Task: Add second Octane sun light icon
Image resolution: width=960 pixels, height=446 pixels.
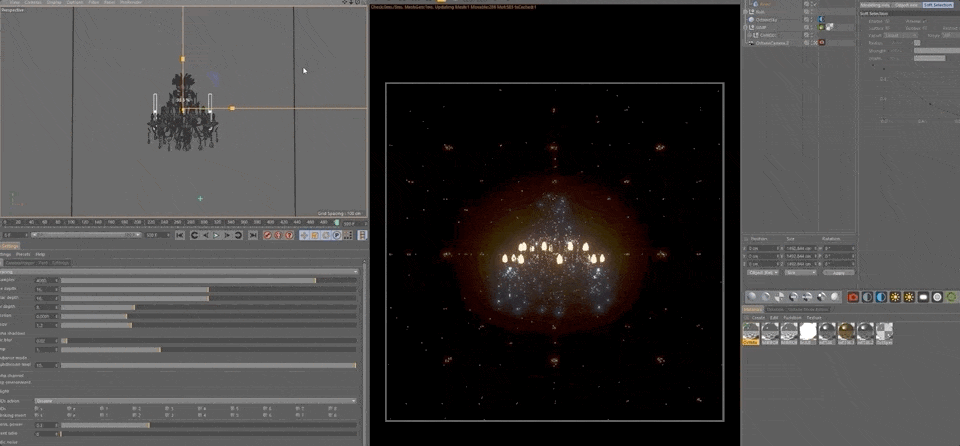Action: click(x=909, y=297)
